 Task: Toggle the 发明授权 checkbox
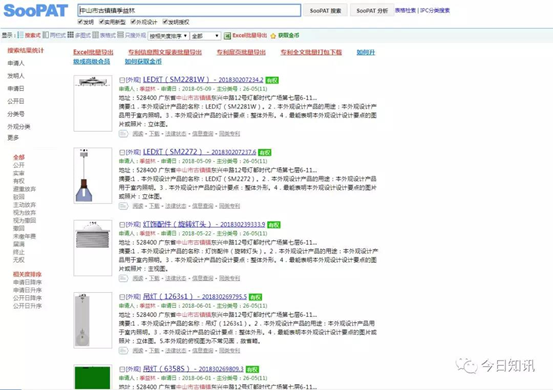165,22
